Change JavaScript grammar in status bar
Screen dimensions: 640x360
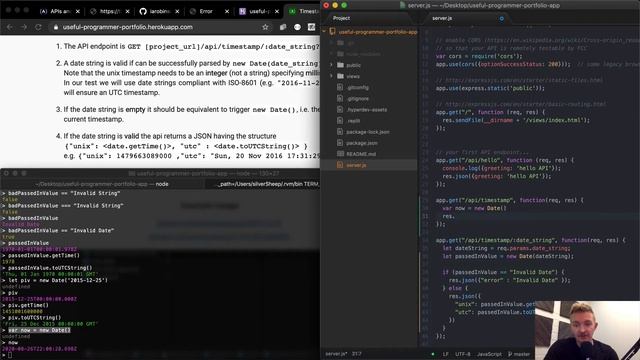489,354
